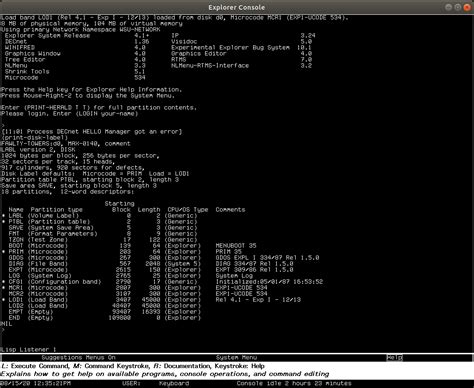
Task: Click the '(print-disk-label)' command line
Action: [x=35, y=138]
